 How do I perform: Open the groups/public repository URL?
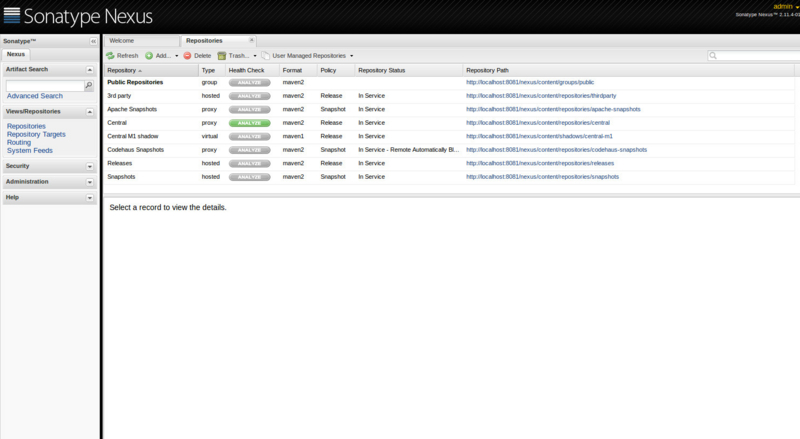pos(530,82)
